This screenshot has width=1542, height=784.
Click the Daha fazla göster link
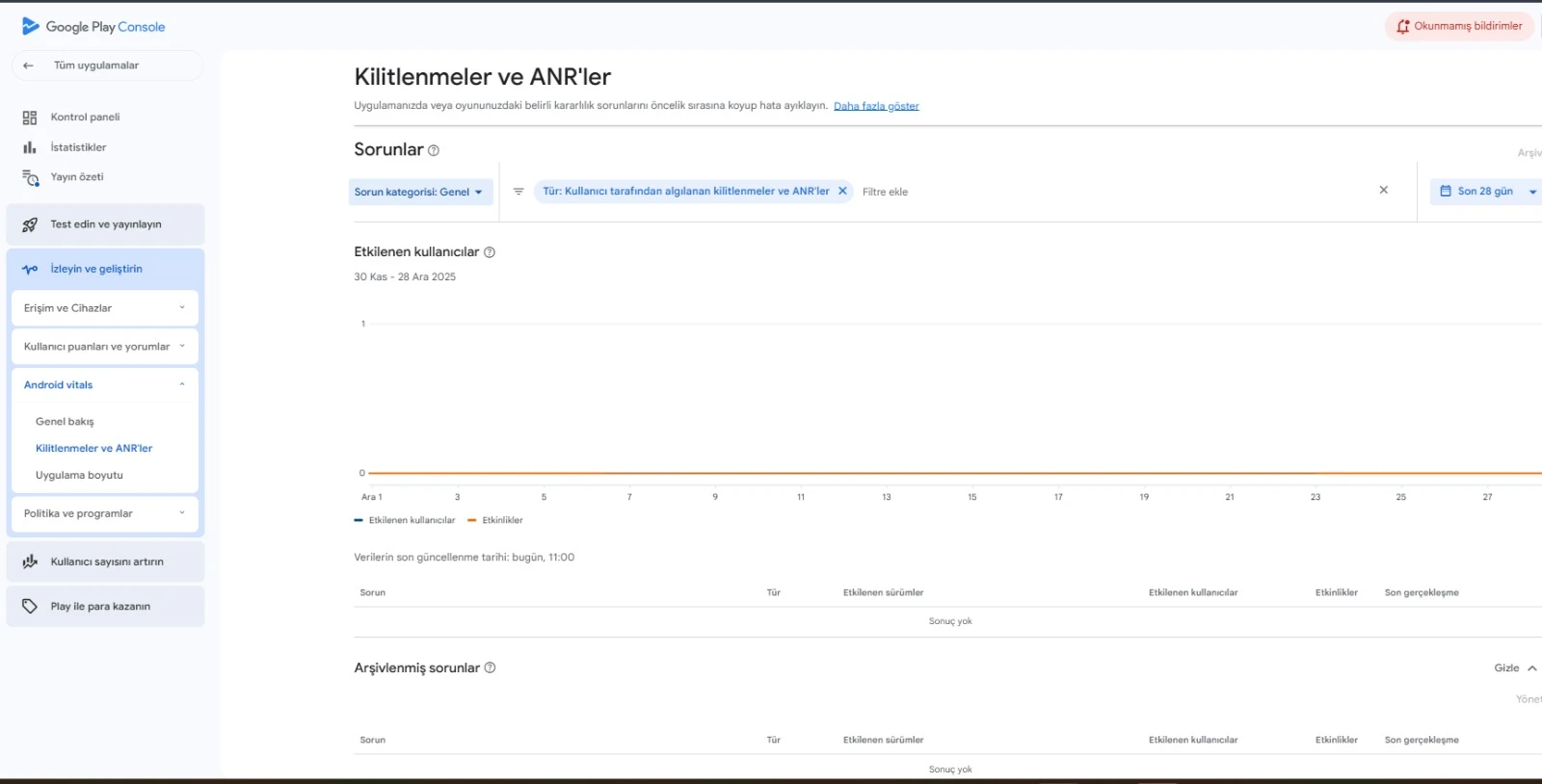point(876,106)
